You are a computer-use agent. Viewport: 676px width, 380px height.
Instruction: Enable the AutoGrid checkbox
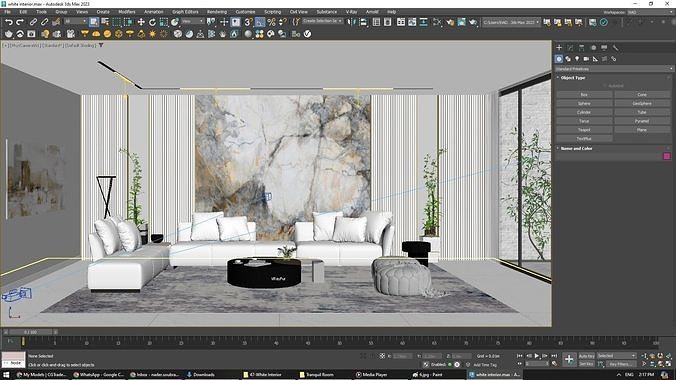click(x=605, y=86)
